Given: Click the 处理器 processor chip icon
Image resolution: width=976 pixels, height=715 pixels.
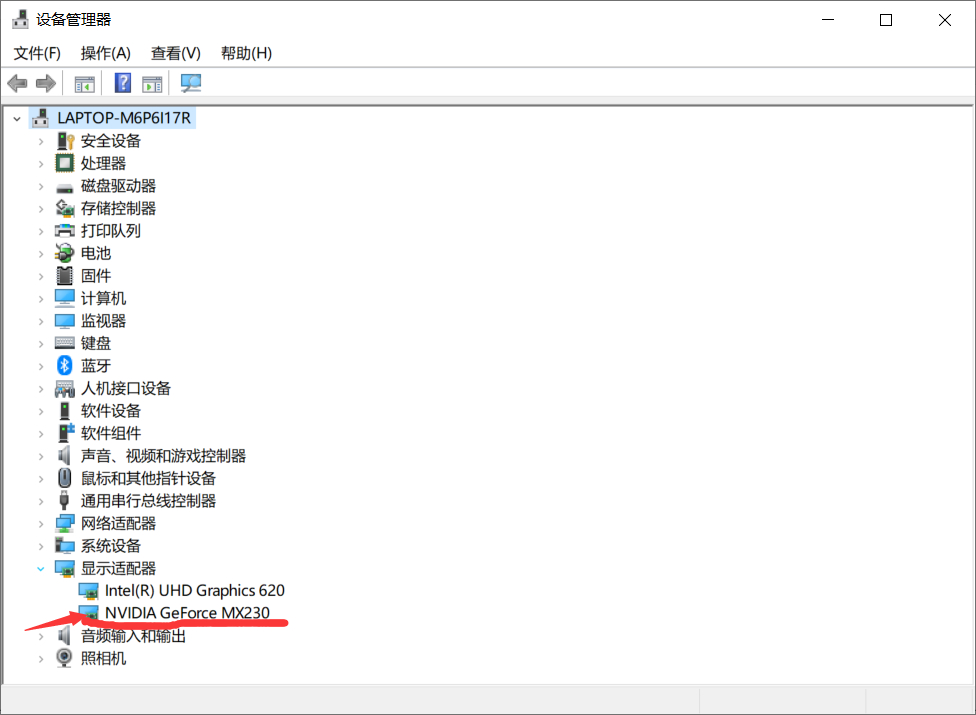Looking at the screenshot, I should pyautogui.click(x=65, y=164).
